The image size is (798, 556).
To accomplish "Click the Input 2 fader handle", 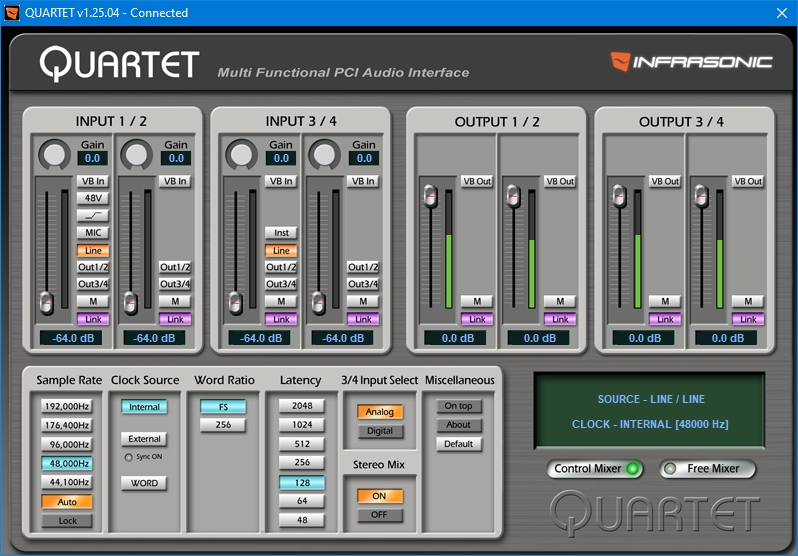I will click(x=130, y=303).
